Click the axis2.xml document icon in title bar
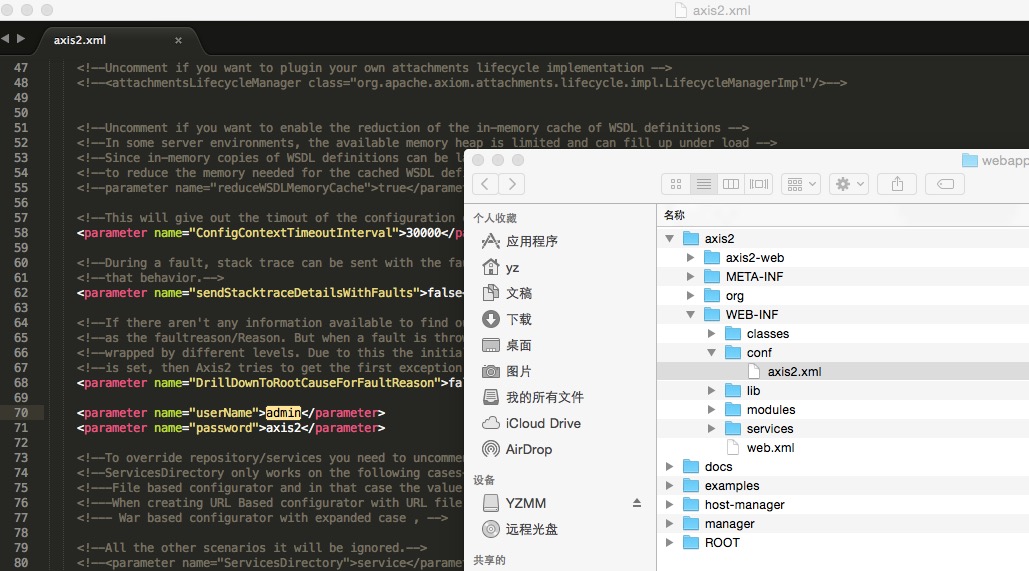 681,10
